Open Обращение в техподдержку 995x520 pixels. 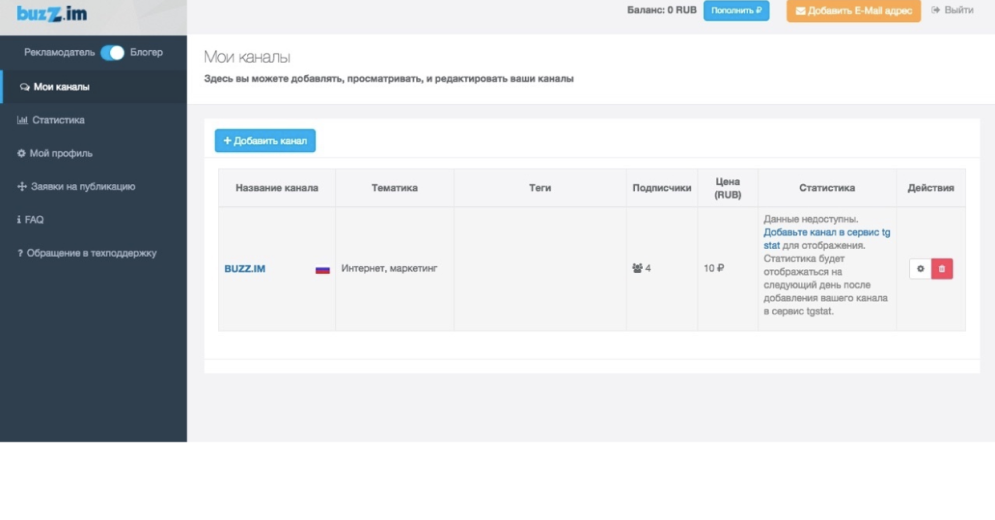point(93,253)
